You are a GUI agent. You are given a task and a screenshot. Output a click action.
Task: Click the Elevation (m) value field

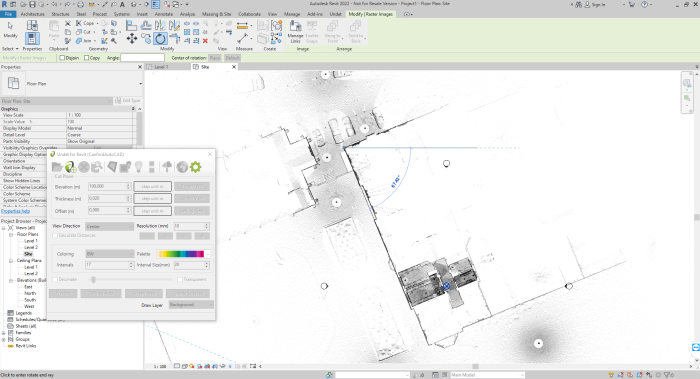(109, 187)
